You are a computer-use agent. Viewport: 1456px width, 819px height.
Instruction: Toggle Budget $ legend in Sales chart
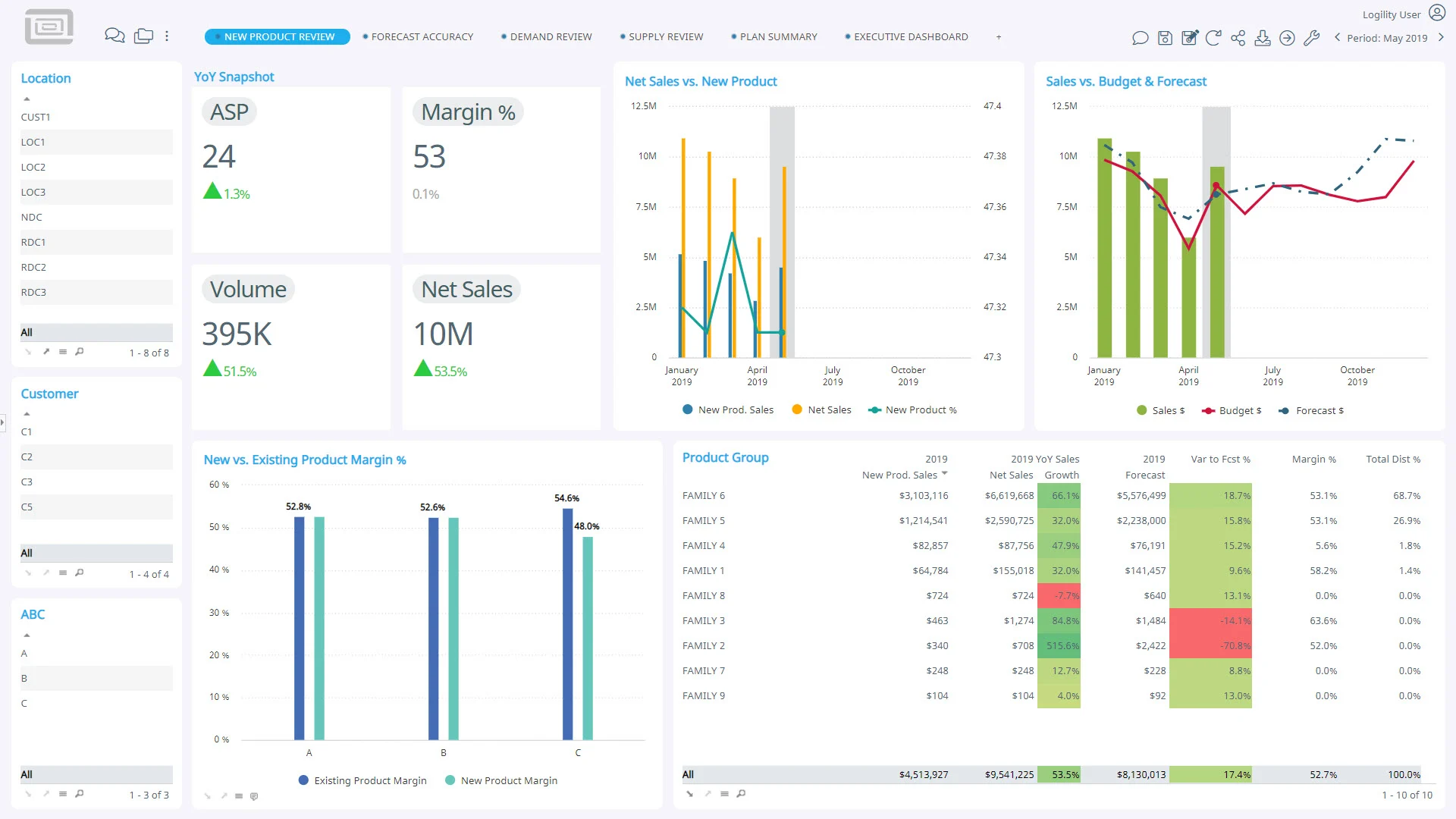click(1232, 410)
